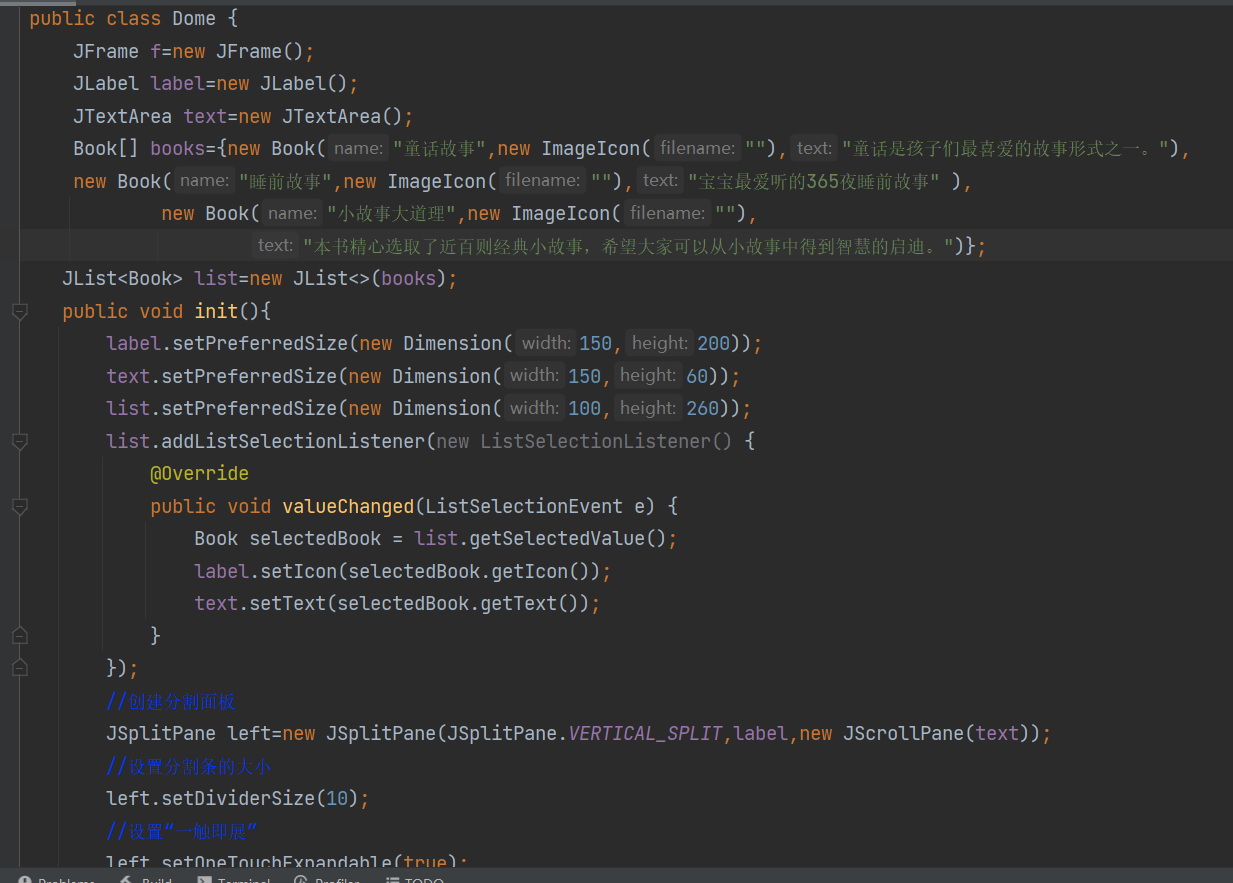1233x883 pixels.
Task: Click the JLabel label declaration
Action: [215, 83]
